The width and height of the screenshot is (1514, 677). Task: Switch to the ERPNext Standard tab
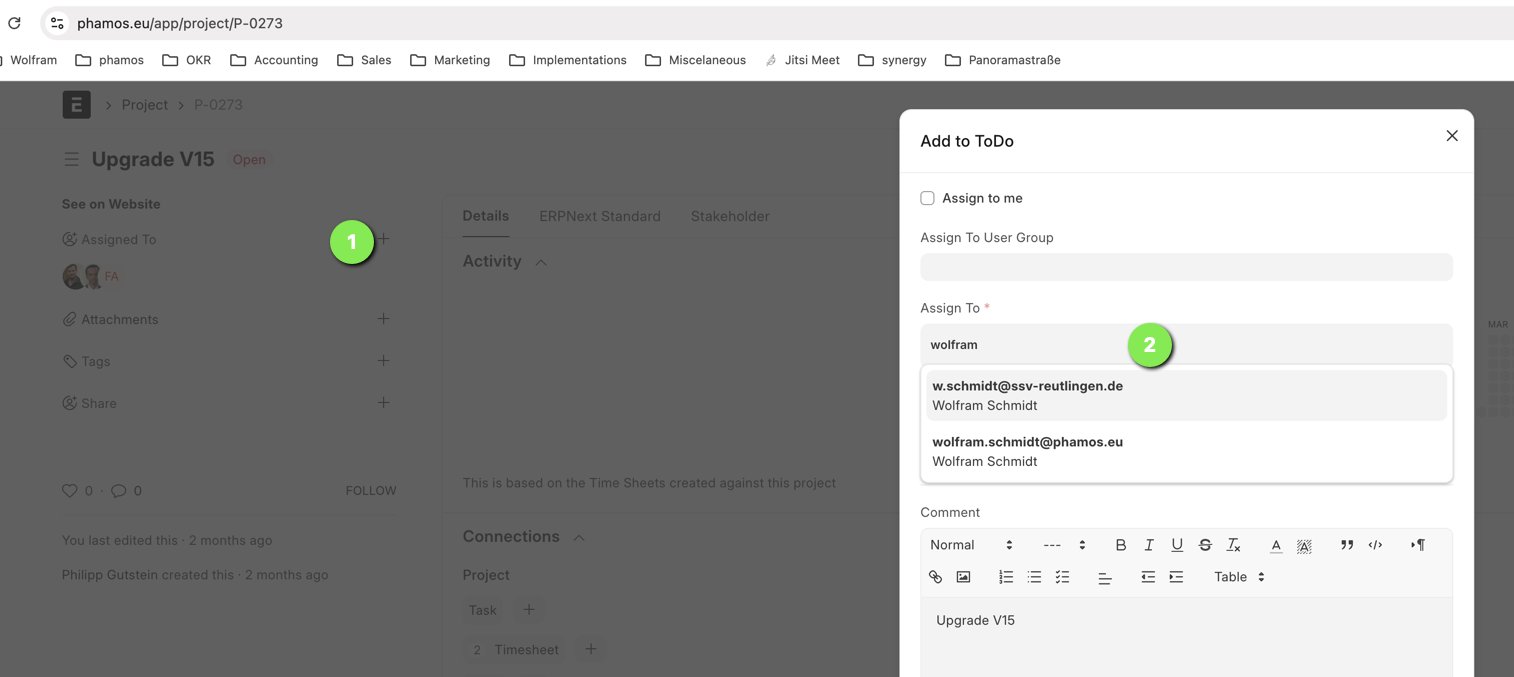pos(600,216)
